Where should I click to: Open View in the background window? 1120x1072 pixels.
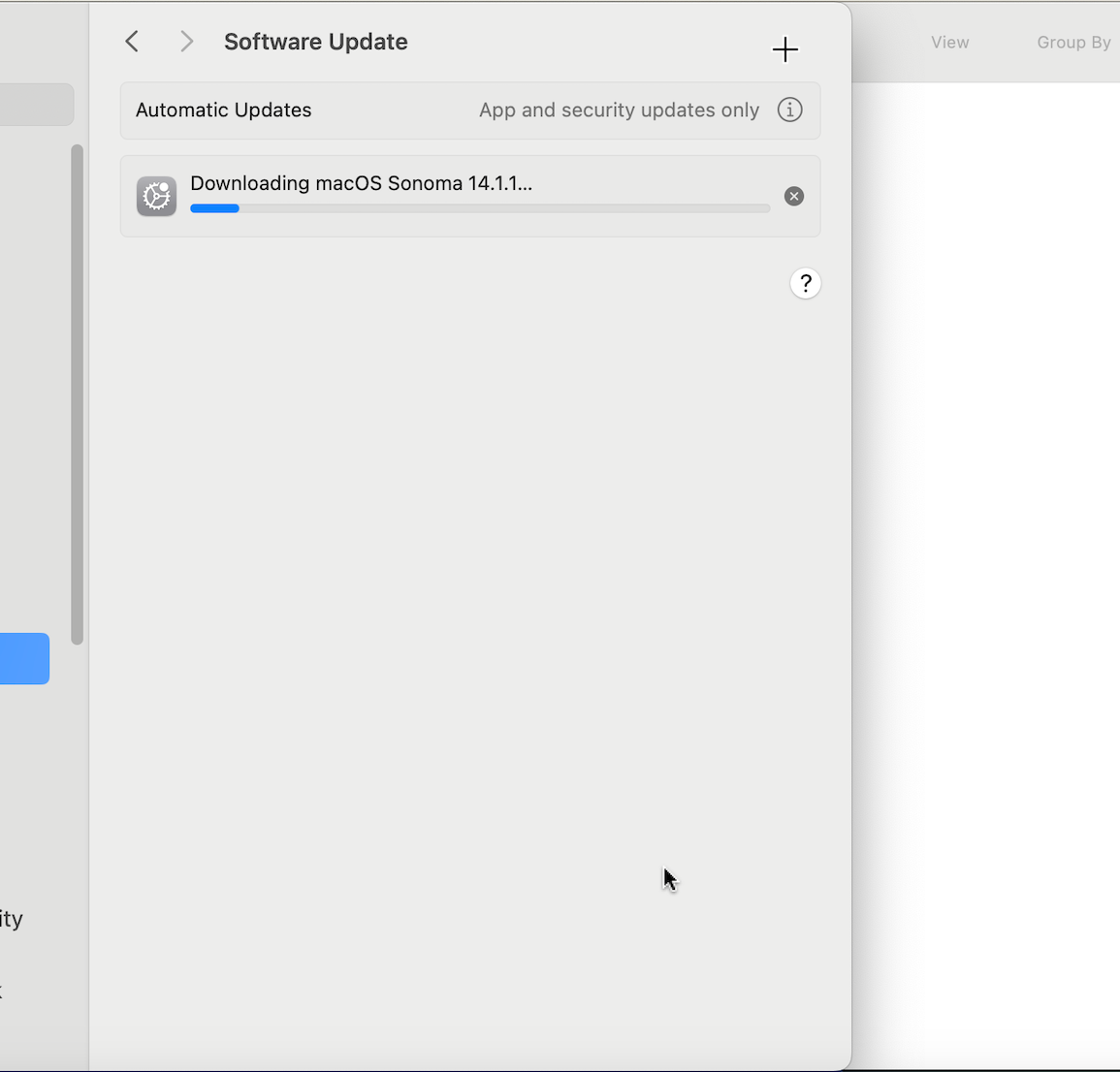[949, 42]
